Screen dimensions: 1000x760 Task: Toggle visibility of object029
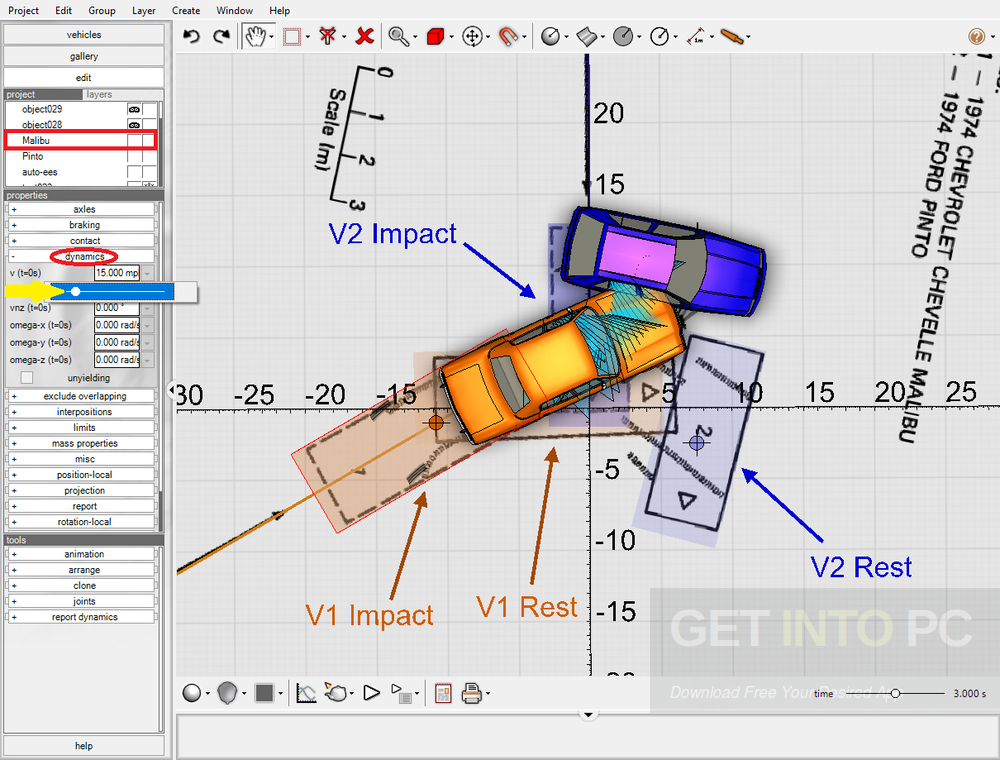coord(134,109)
